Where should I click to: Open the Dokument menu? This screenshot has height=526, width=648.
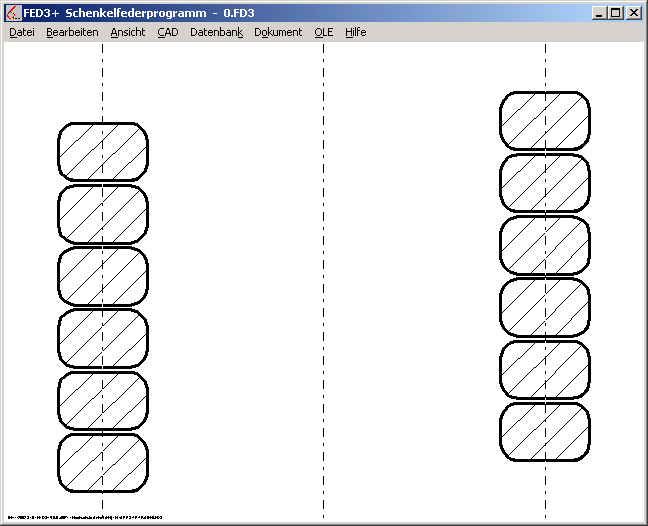tap(278, 32)
